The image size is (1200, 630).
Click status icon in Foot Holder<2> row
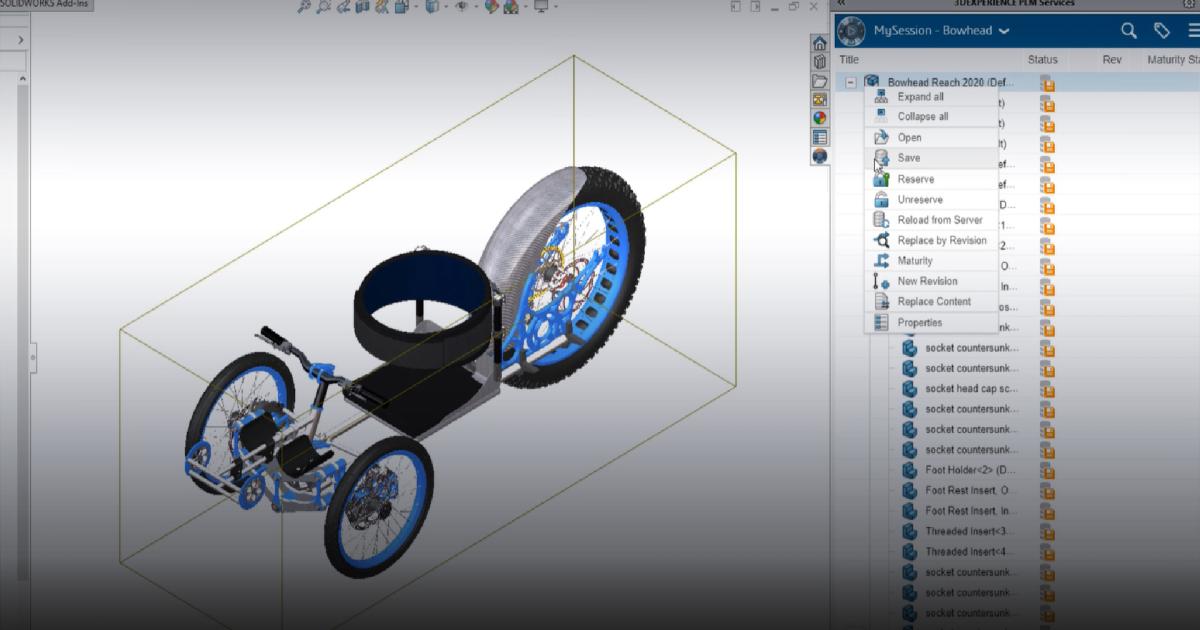(x=1047, y=470)
